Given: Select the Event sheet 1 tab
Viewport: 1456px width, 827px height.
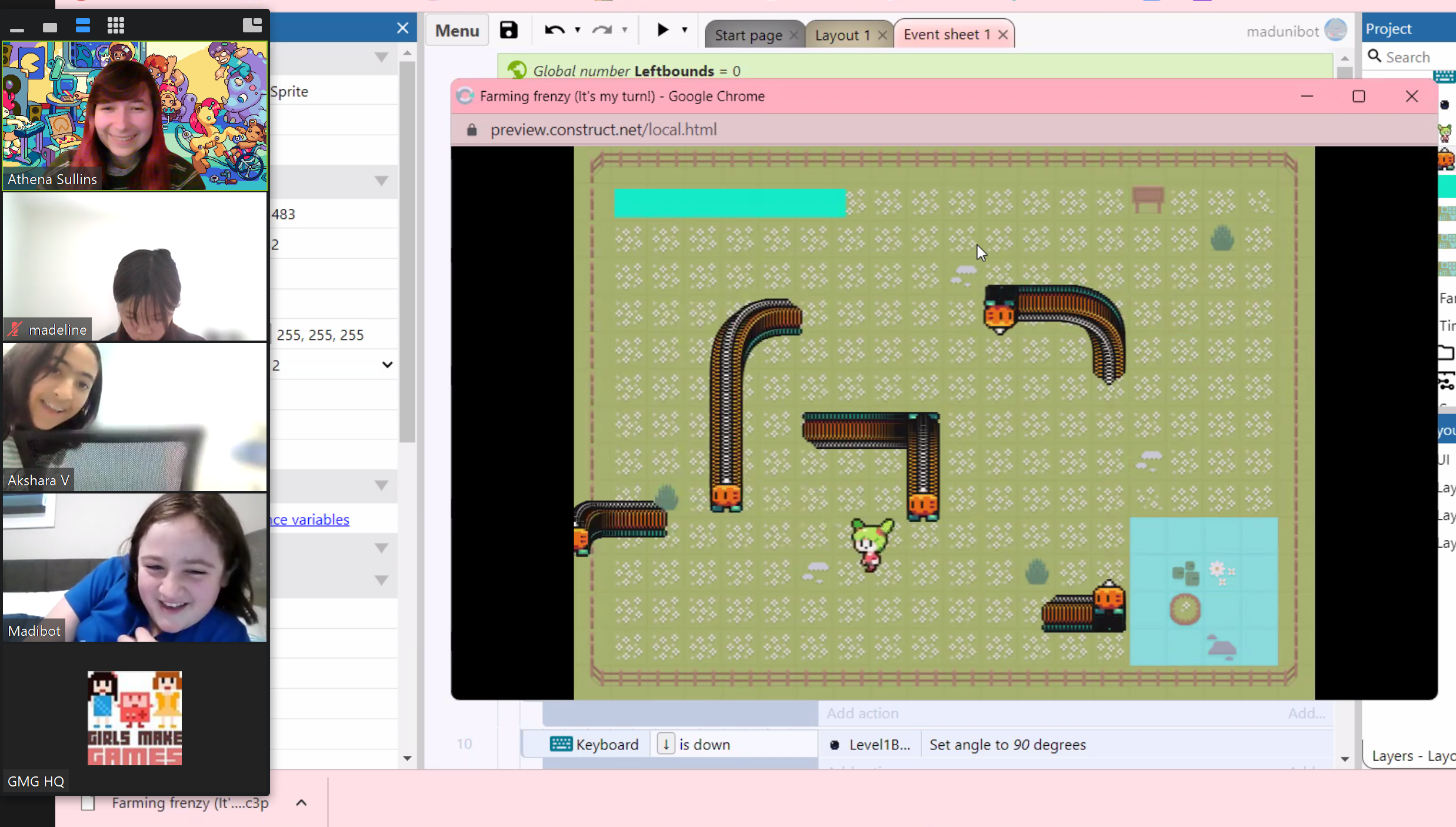Looking at the screenshot, I should click(x=947, y=35).
